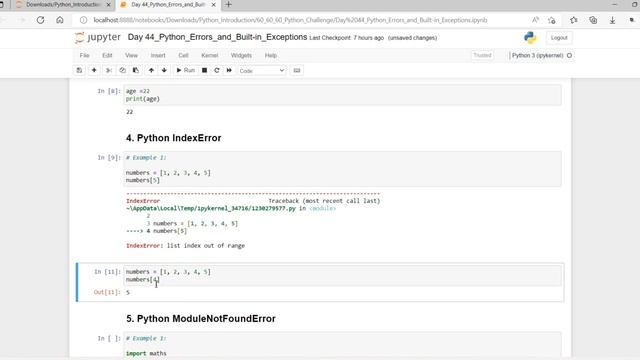Click the 'IndexError: list index out of range' message
Viewport: 640px width, 360px height.
185,246
